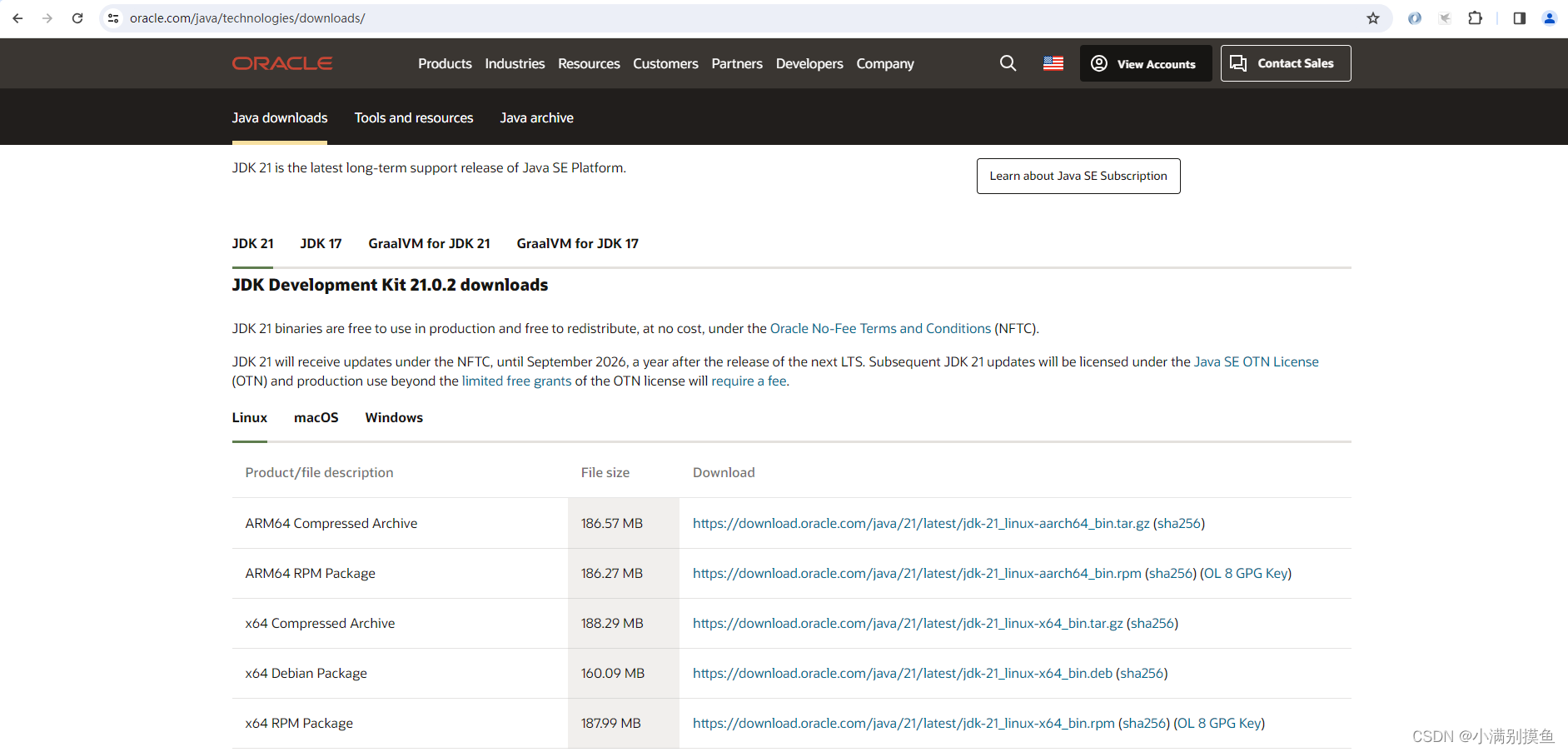
Task: Switch to GraalVM for JDK 17 tab
Action: (577, 243)
